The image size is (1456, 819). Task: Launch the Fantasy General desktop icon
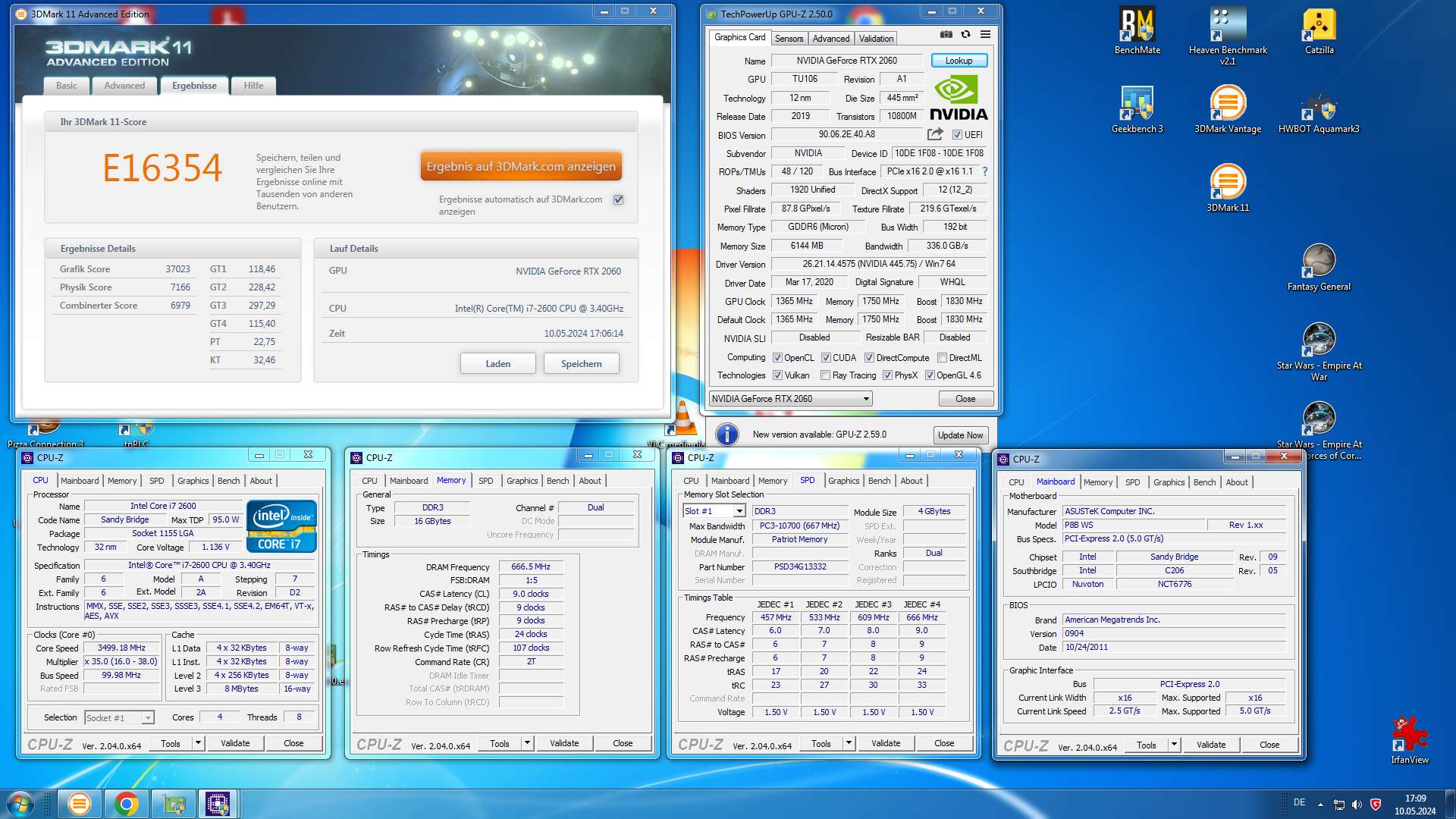pyautogui.click(x=1319, y=267)
